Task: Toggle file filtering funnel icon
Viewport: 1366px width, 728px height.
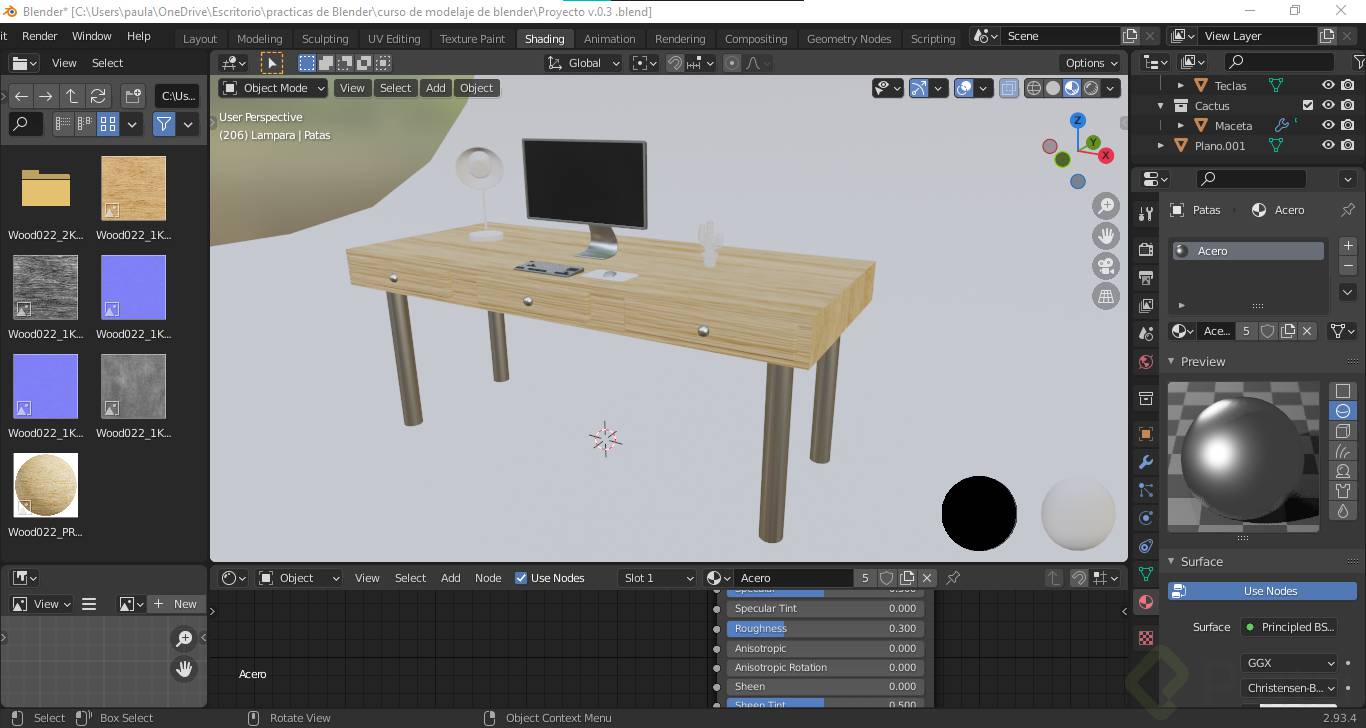Action: point(164,124)
